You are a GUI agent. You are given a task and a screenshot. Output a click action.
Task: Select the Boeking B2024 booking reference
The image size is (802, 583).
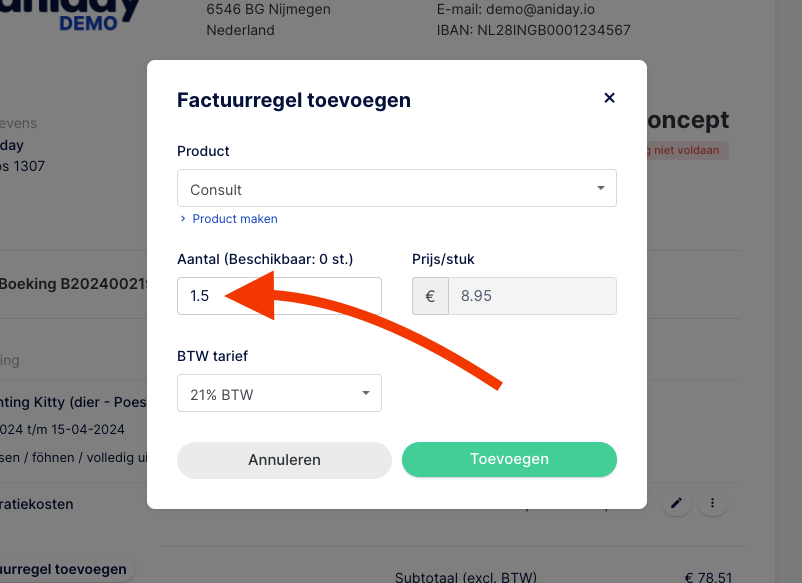pyautogui.click(x=74, y=284)
